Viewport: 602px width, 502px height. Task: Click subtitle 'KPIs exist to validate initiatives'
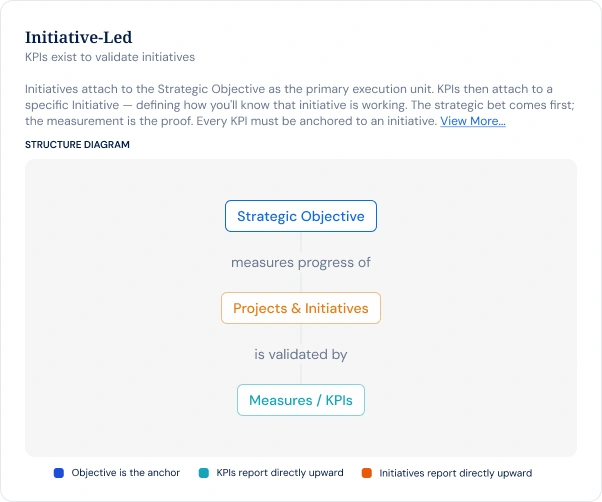110,57
